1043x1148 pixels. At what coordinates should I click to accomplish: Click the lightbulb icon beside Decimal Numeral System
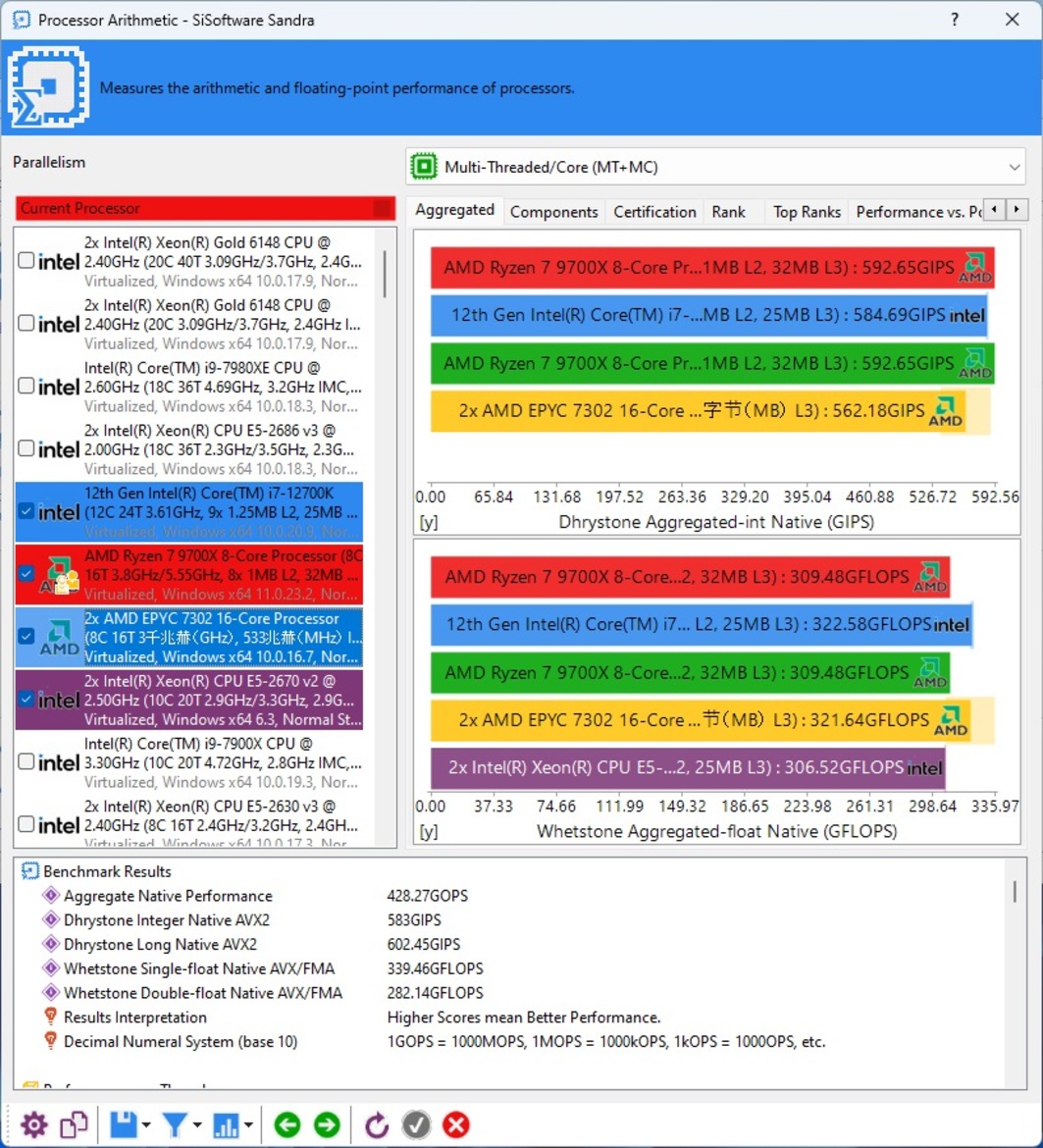(x=50, y=1040)
